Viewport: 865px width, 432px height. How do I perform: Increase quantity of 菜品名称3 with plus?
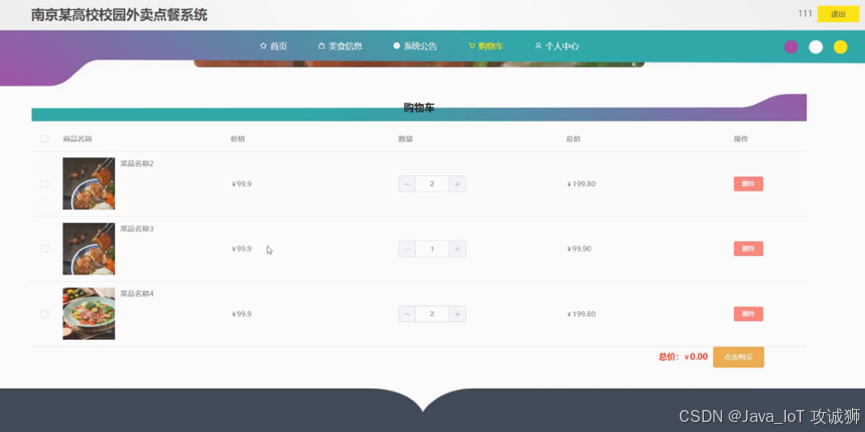point(457,249)
